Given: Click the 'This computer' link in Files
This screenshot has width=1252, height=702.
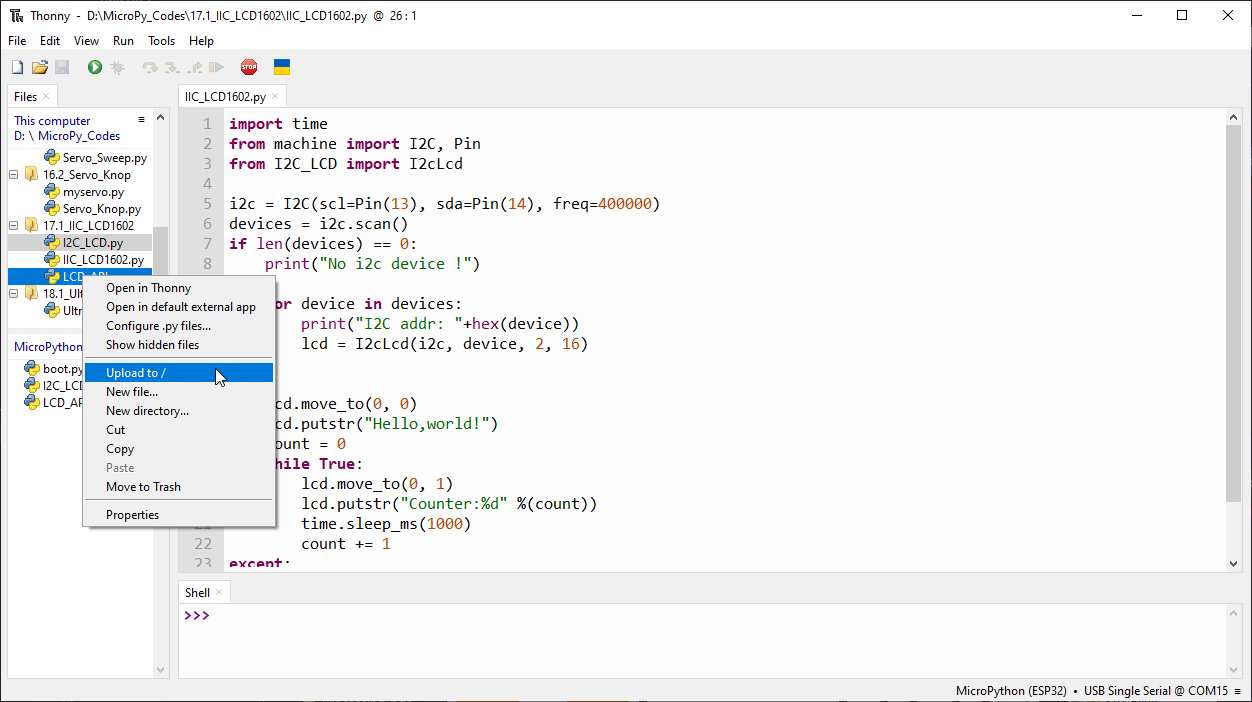Looking at the screenshot, I should pos(52,121).
